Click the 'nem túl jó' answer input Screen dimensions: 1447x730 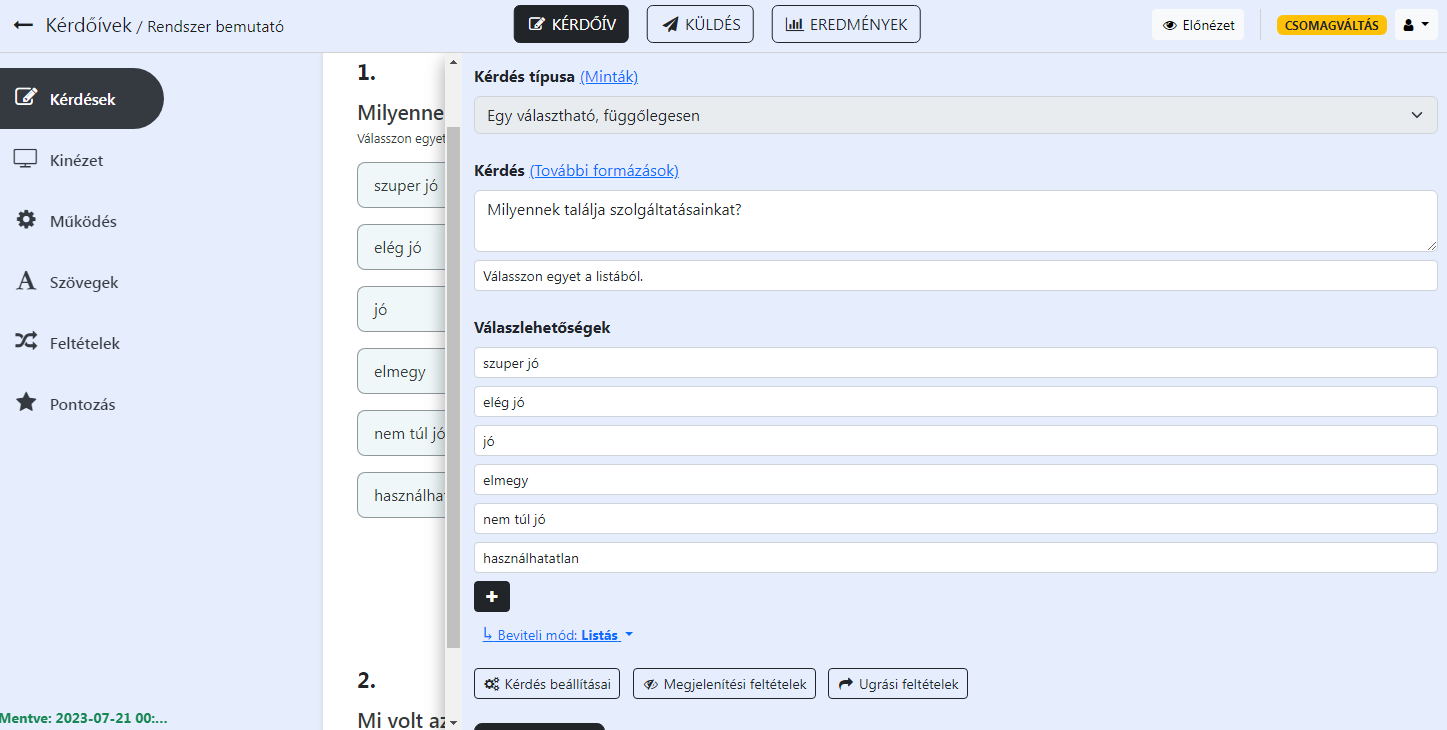coord(955,519)
